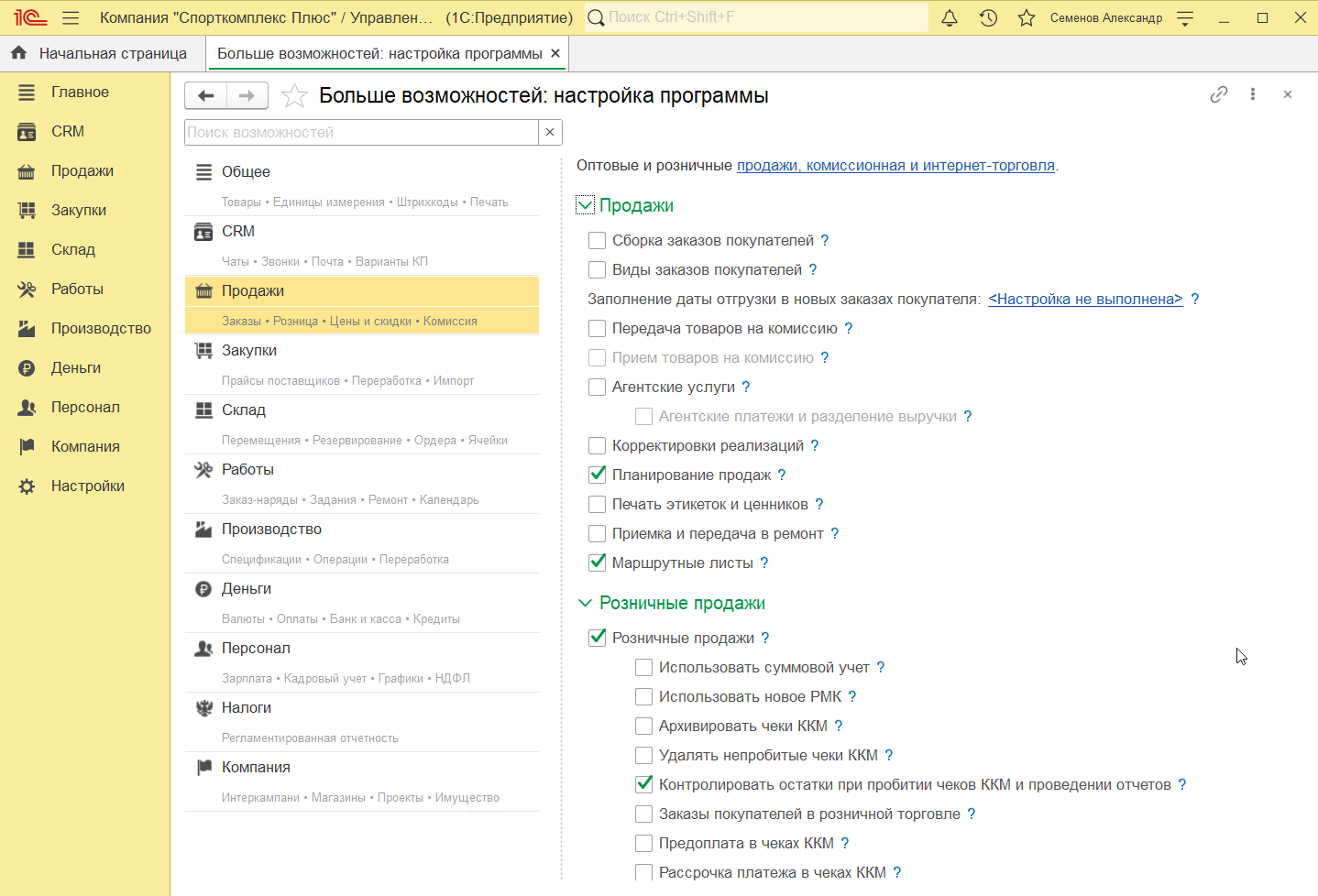Select Налоги settings category
1318x896 pixels.
[x=362, y=723]
